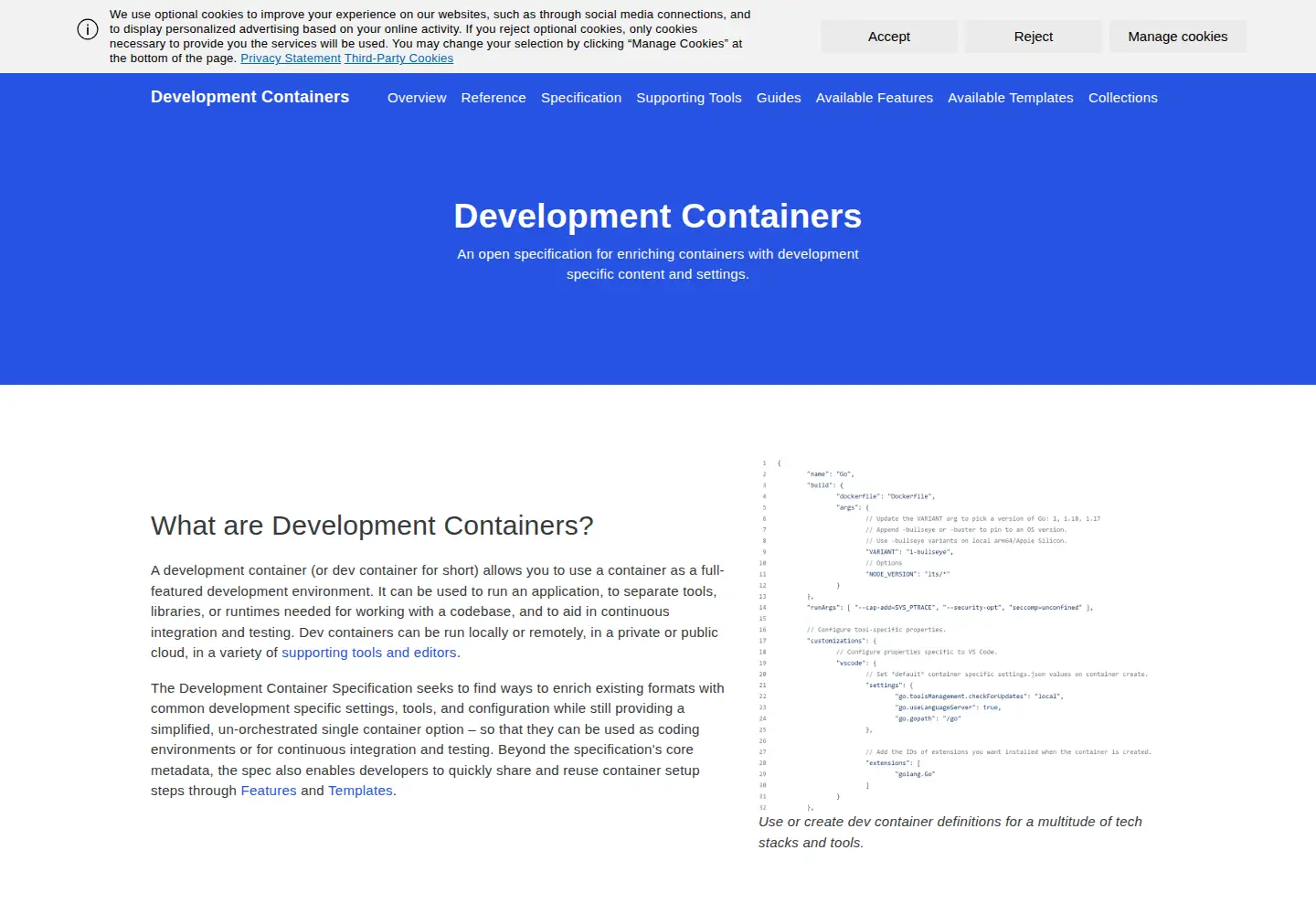Open the Guides nav item
The width and height of the screenshot is (1316, 914).
[779, 98]
